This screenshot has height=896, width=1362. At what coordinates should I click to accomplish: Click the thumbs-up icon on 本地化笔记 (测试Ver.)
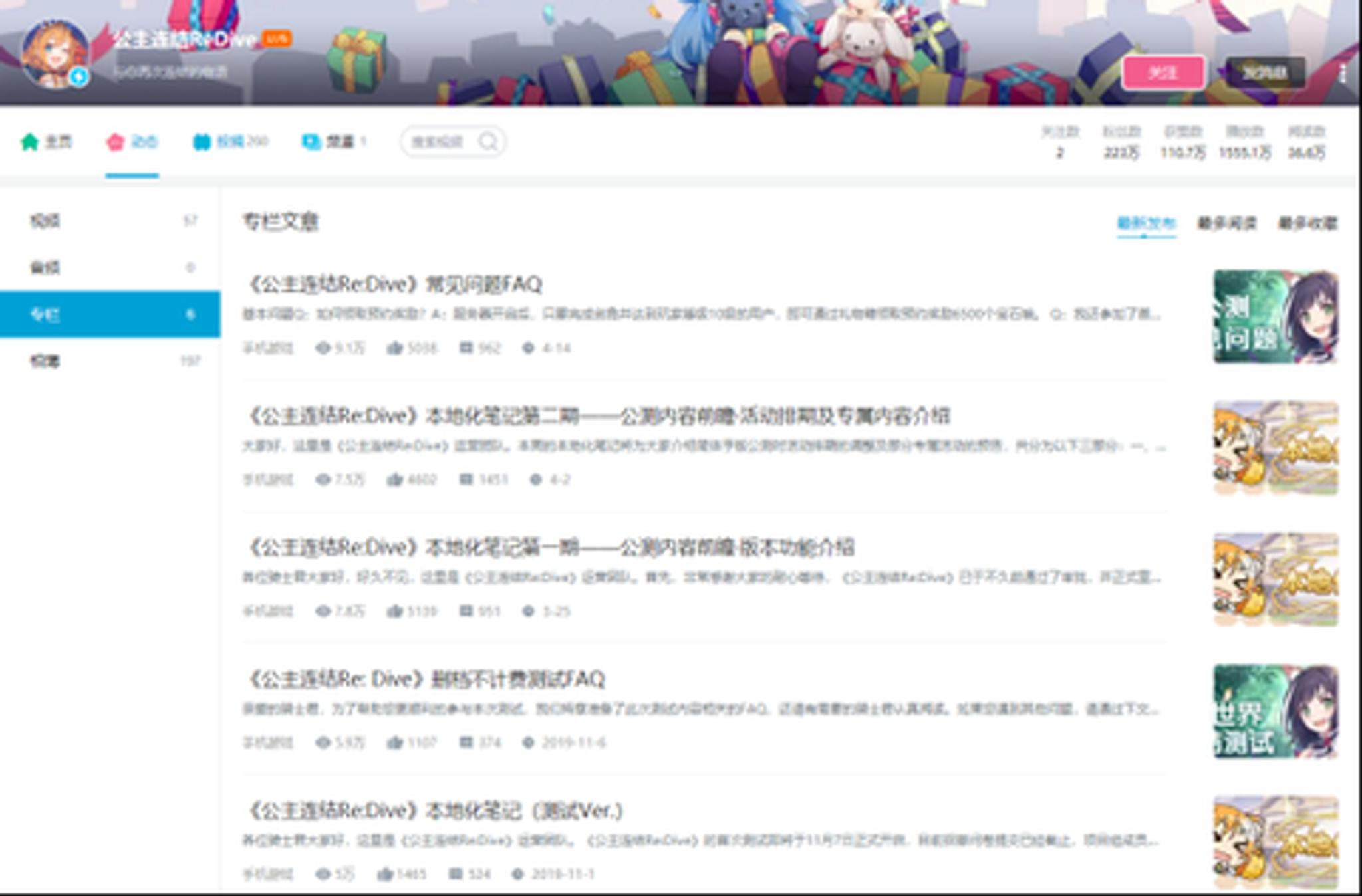pyautogui.click(x=384, y=874)
